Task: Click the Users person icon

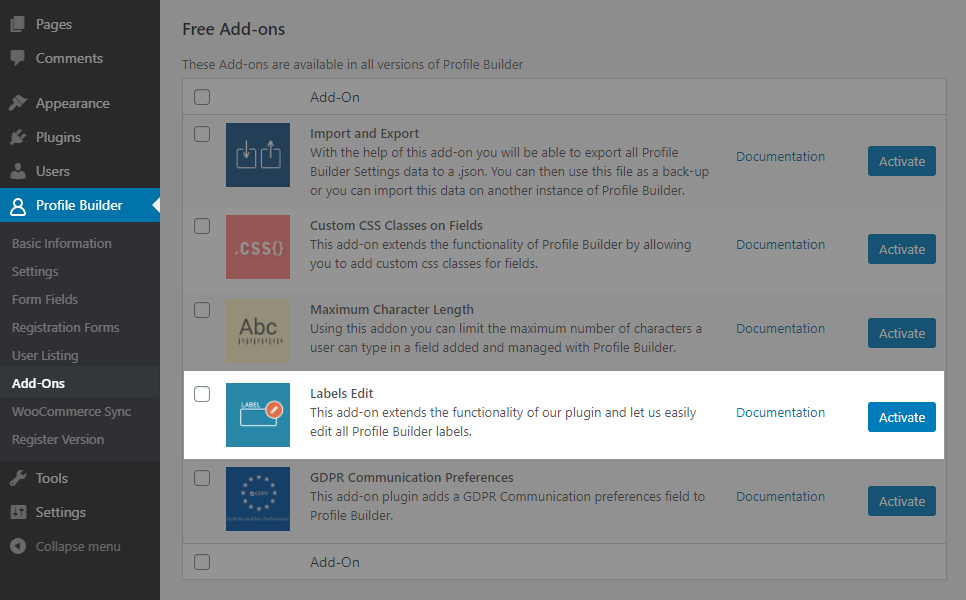Action: [18, 171]
